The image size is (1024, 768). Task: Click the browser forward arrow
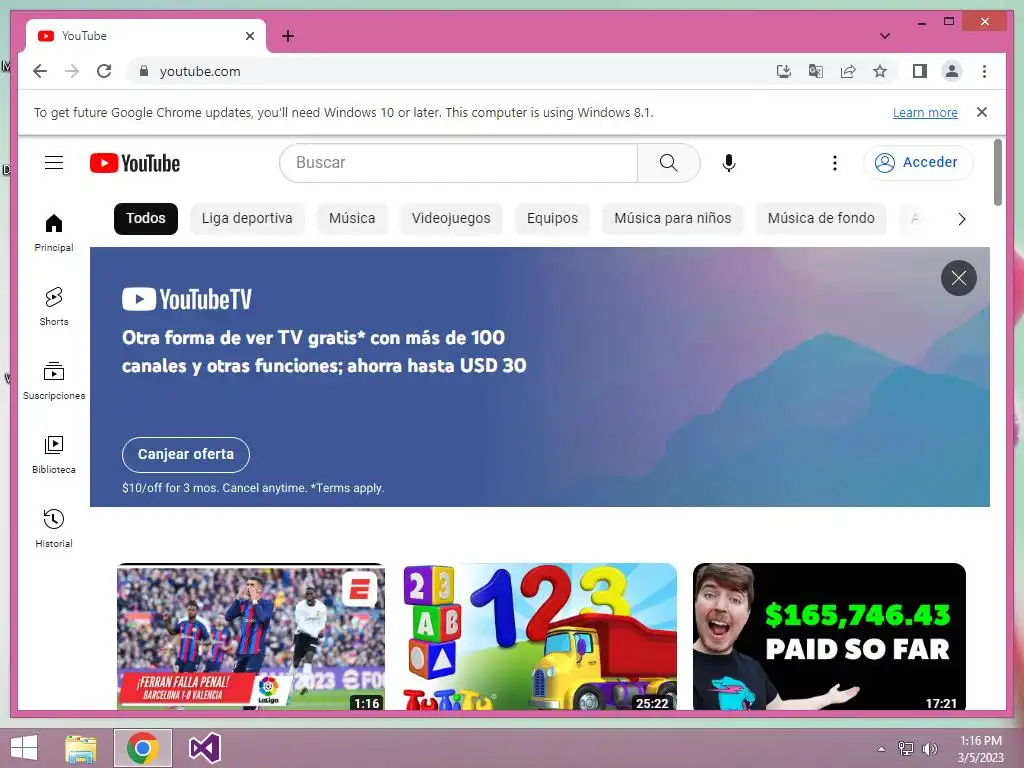pos(72,71)
